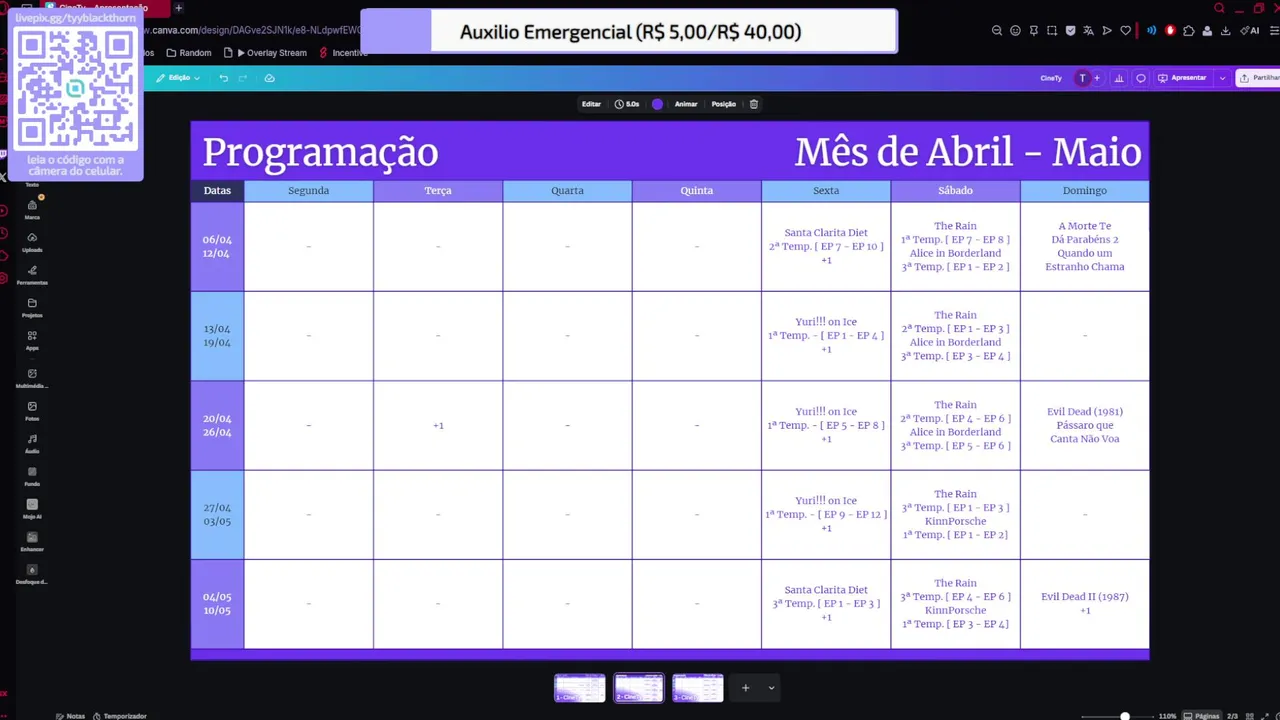Click the CineTy project name

(x=1051, y=78)
